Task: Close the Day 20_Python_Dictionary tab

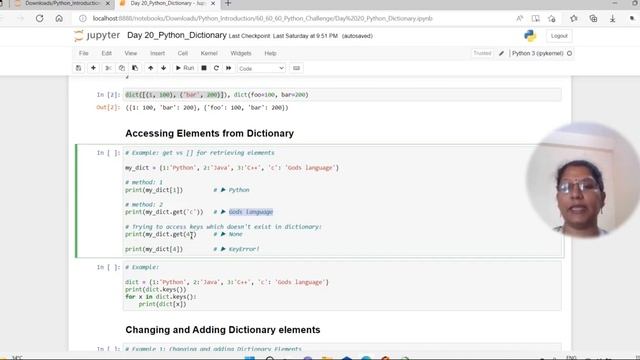Action: (x=213, y=3)
